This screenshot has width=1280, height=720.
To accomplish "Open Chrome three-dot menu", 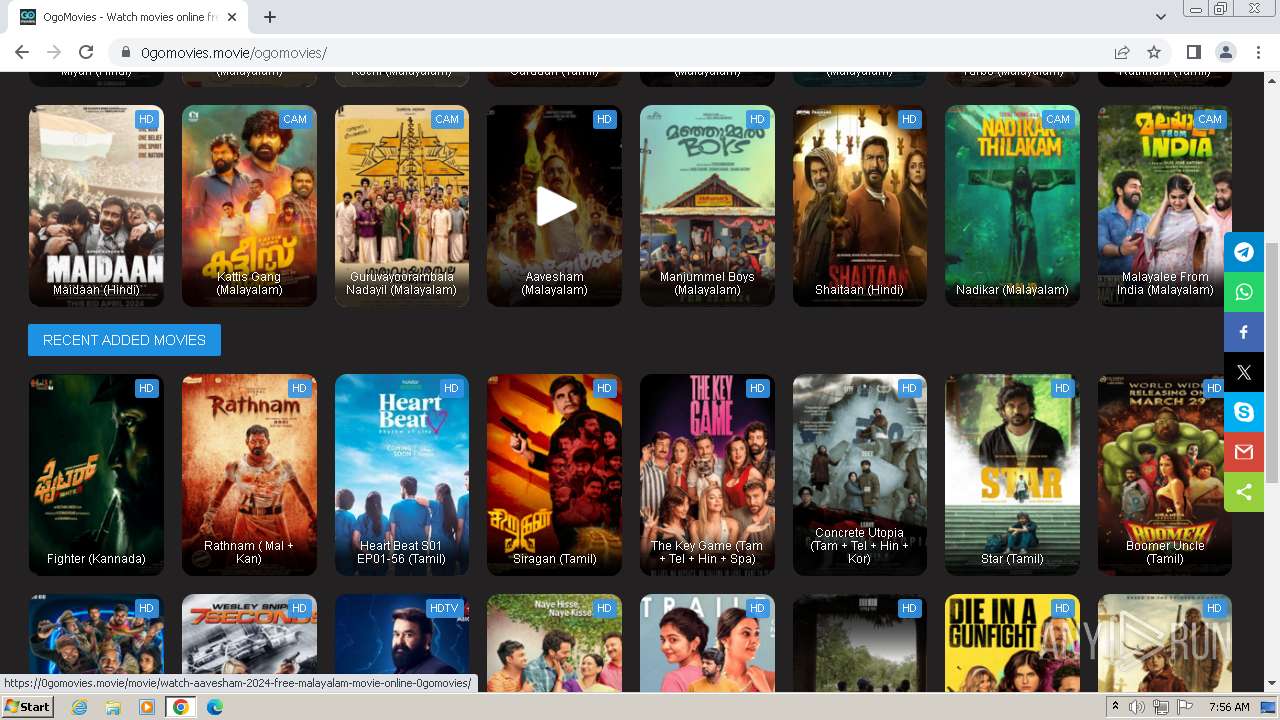I will (1257, 52).
